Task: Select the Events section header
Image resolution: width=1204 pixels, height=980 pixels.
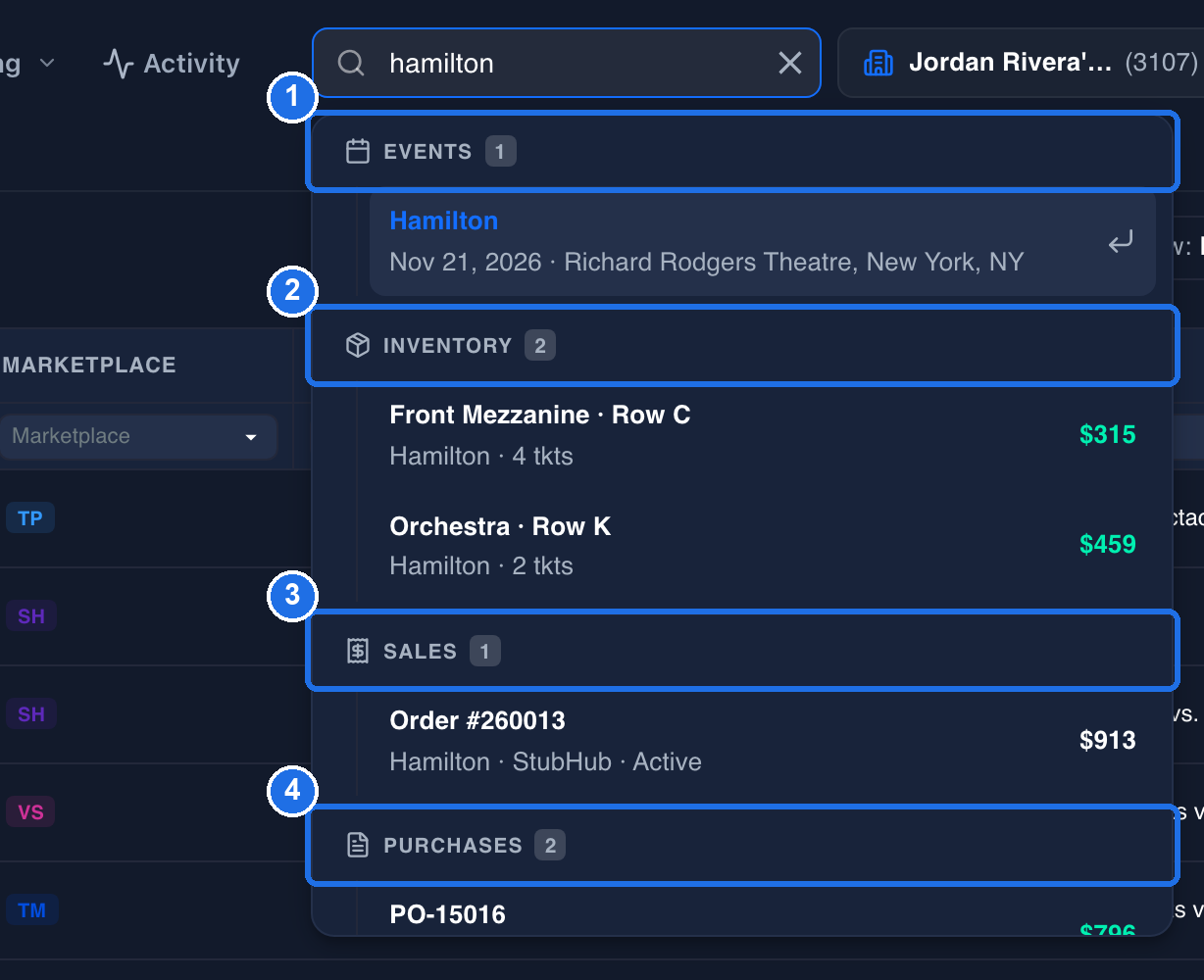Action: 742,152
